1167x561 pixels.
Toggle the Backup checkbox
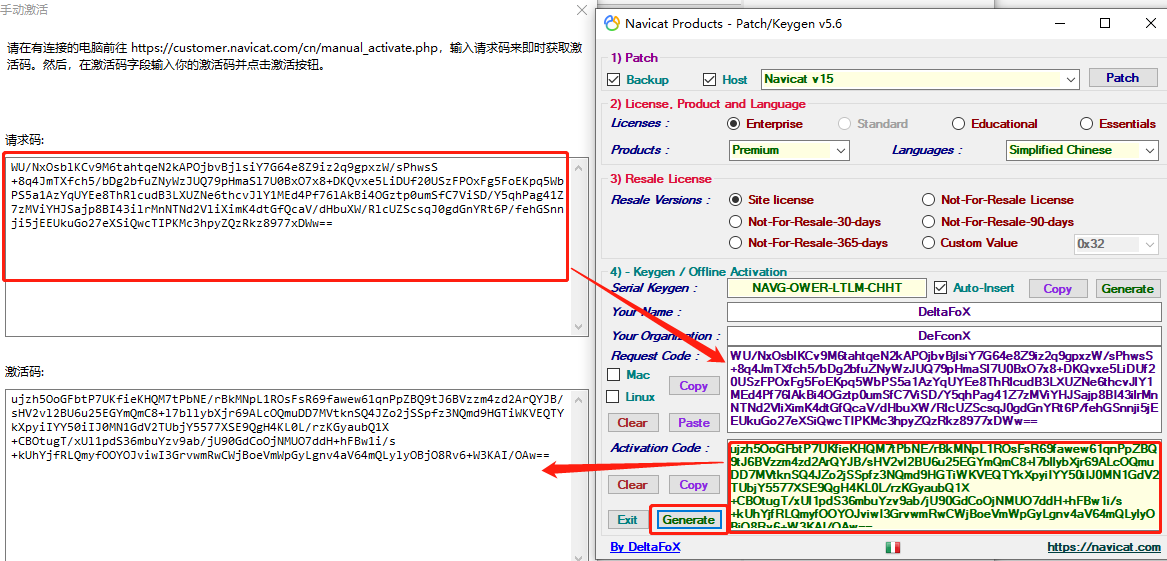coord(614,80)
